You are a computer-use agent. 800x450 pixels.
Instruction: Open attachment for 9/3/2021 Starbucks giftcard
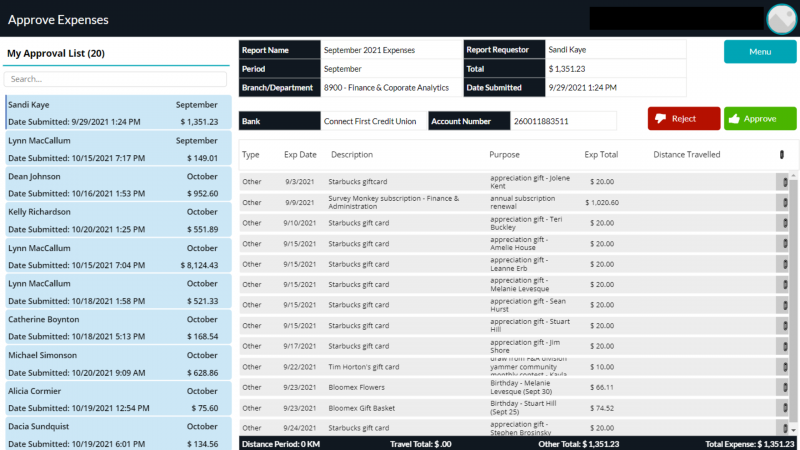tap(784, 182)
